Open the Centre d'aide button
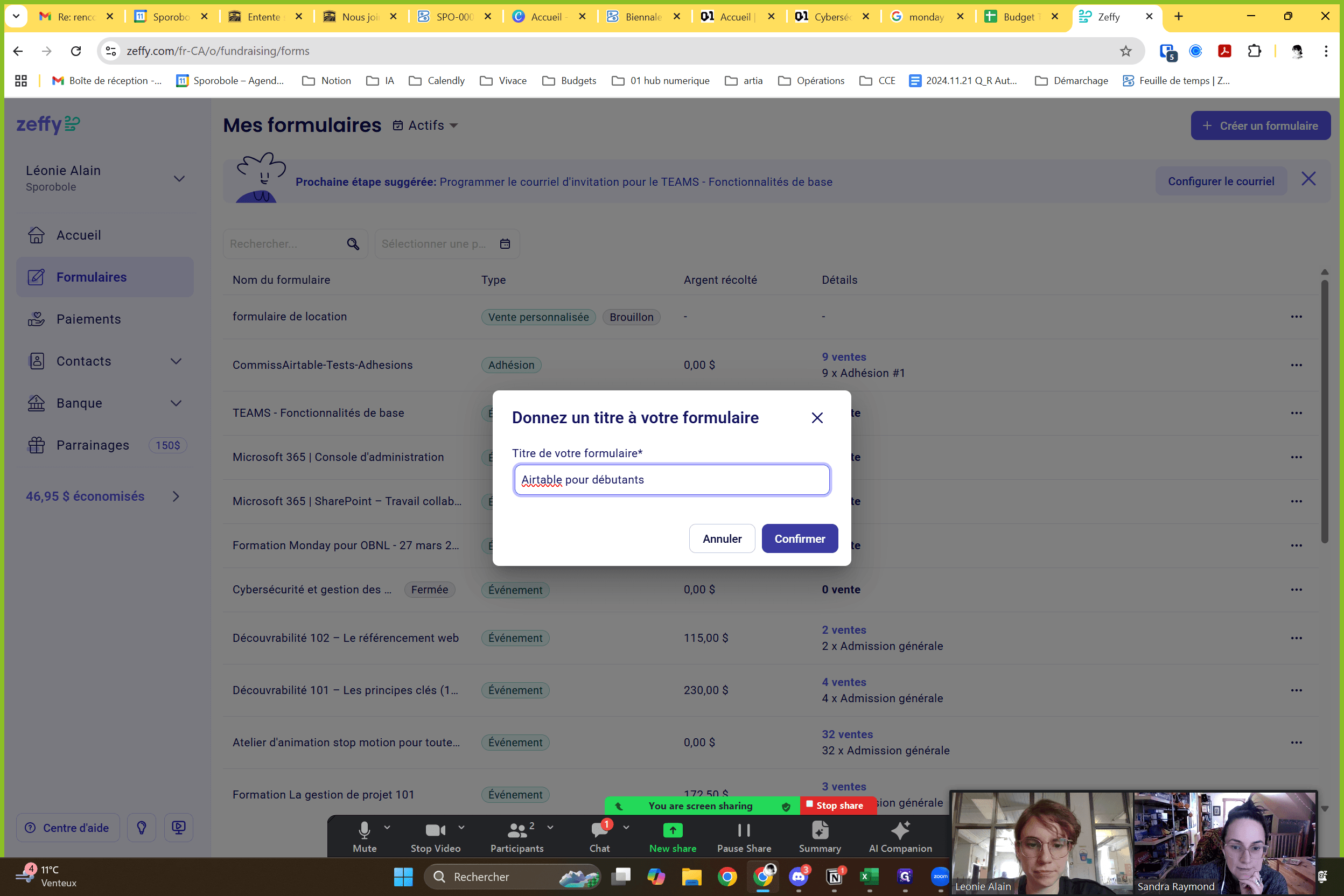 point(68,828)
